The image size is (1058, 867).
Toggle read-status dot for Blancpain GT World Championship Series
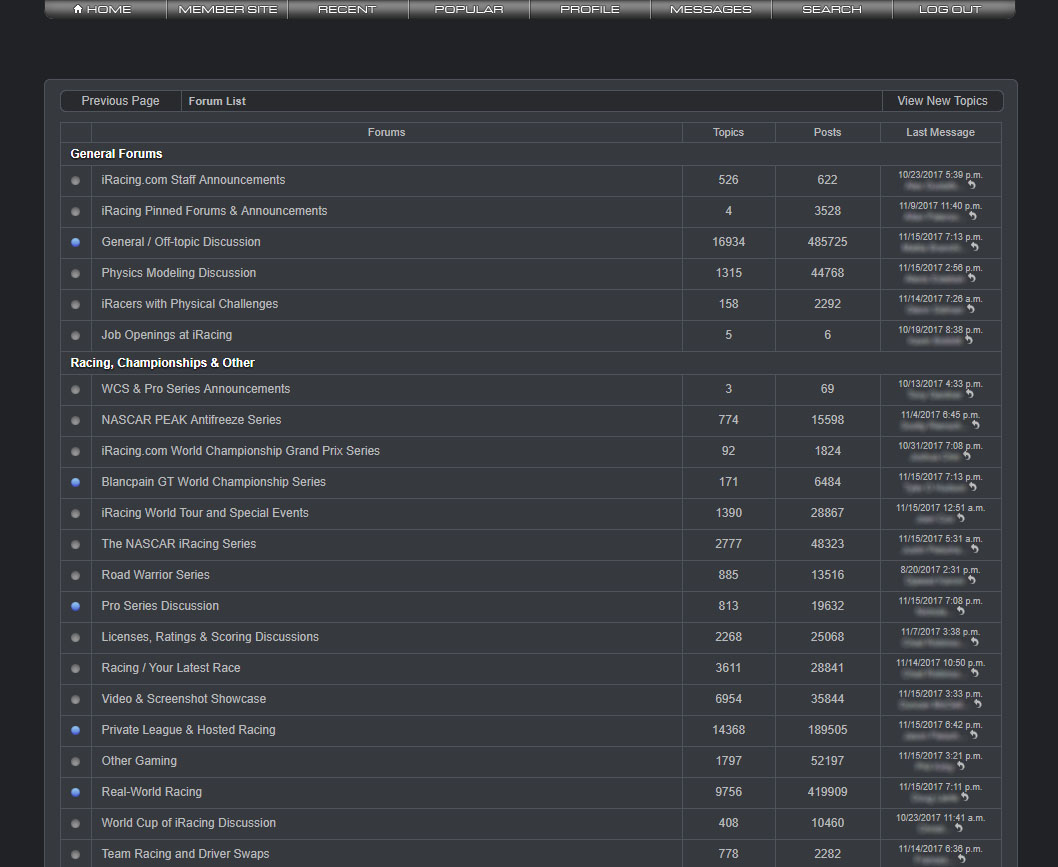[x=75, y=482]
